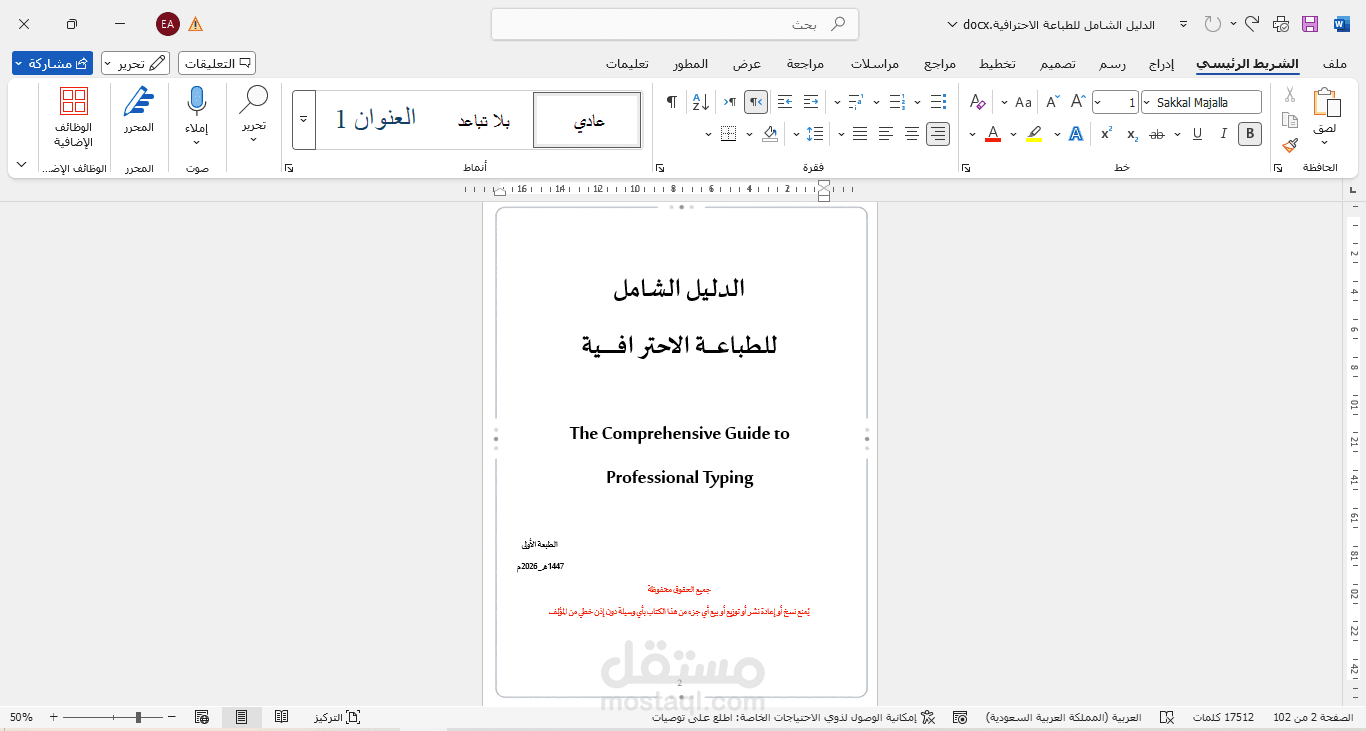Click the 50% zoom level
Image resolution: width=1366 pixels, height=731 pixels.
(22, 717)
